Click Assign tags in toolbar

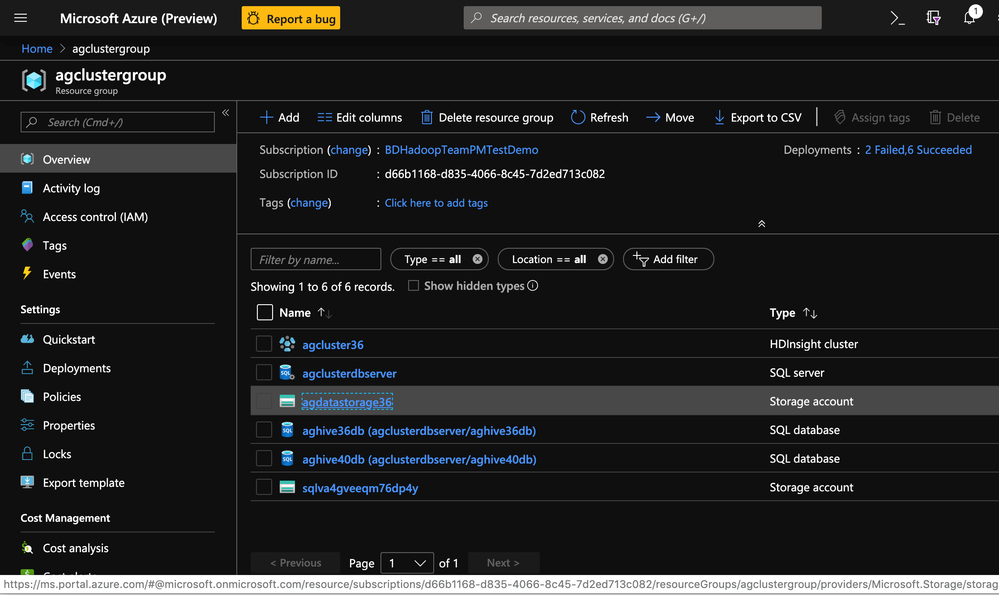[872, 117]
